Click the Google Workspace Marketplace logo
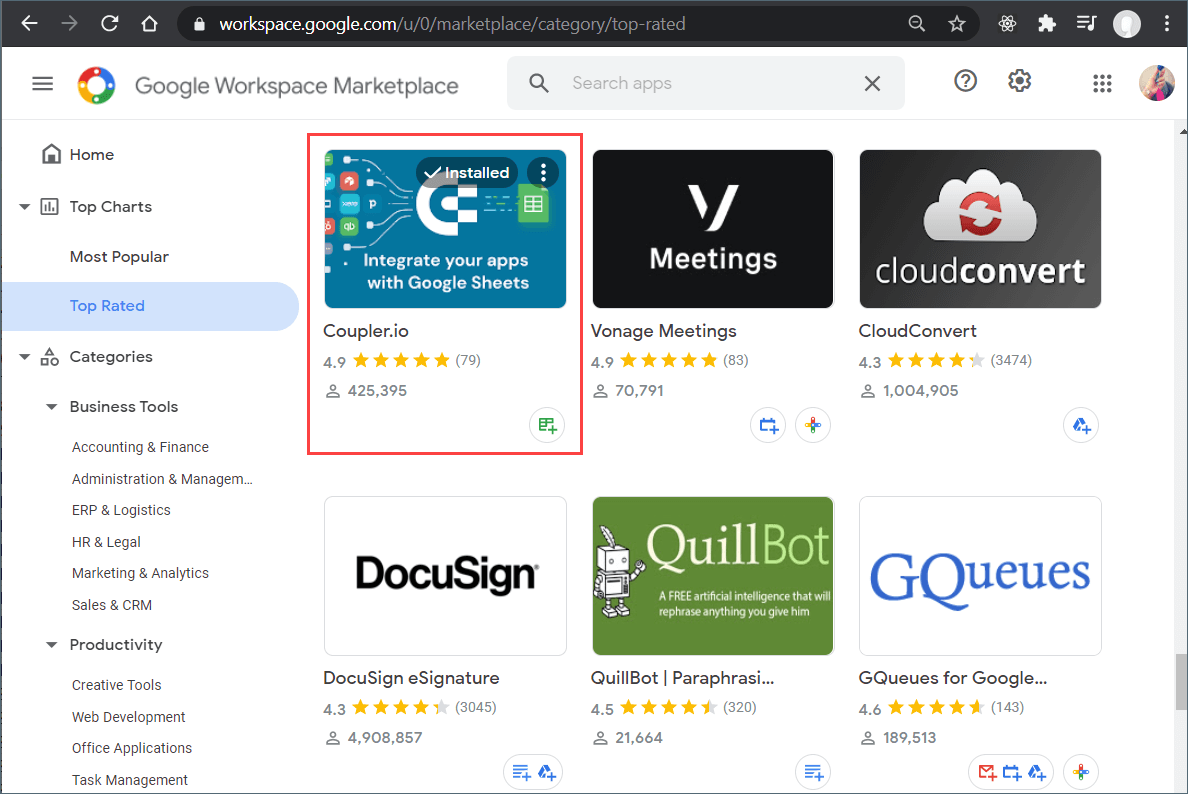The image size is (1188, 794). (x=96, y=85)
